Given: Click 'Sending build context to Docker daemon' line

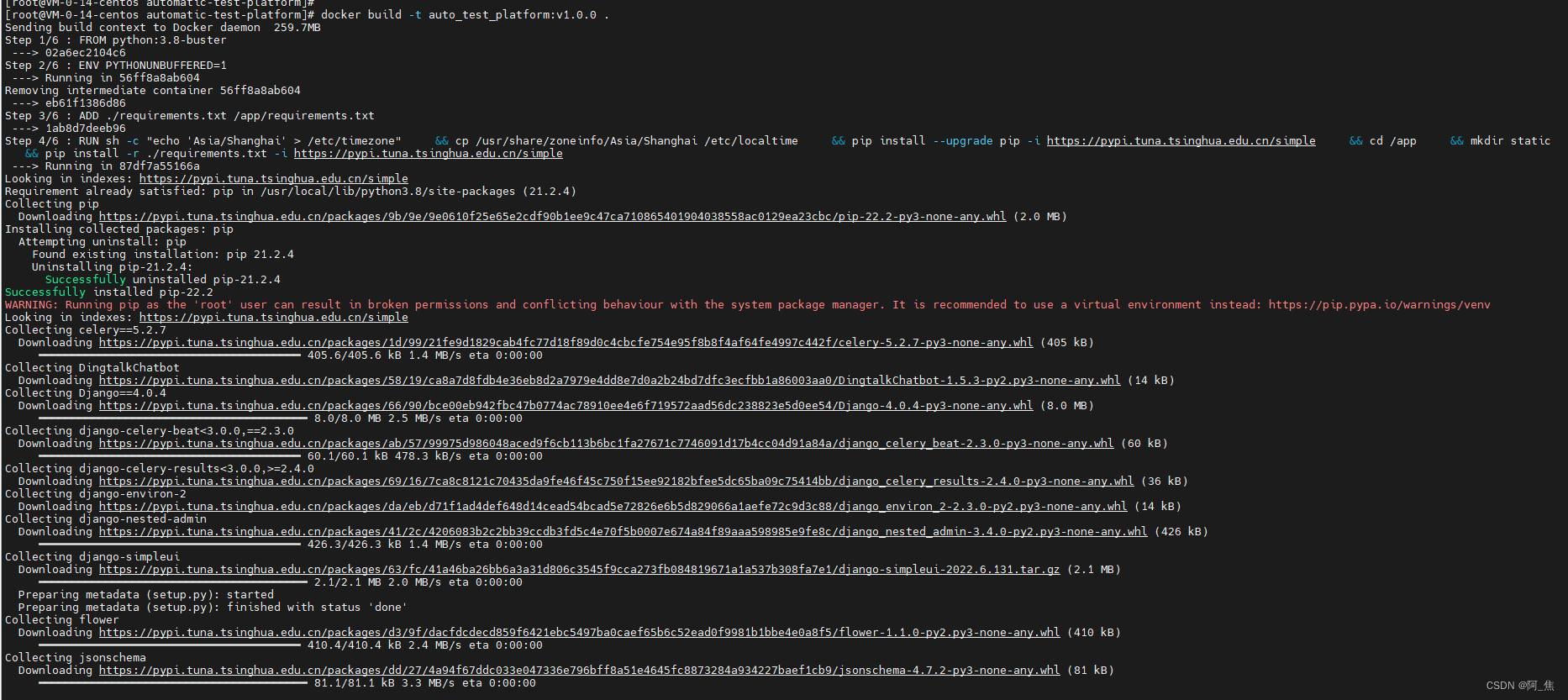Looking at the screenshot, I should (x=162, y=28).
